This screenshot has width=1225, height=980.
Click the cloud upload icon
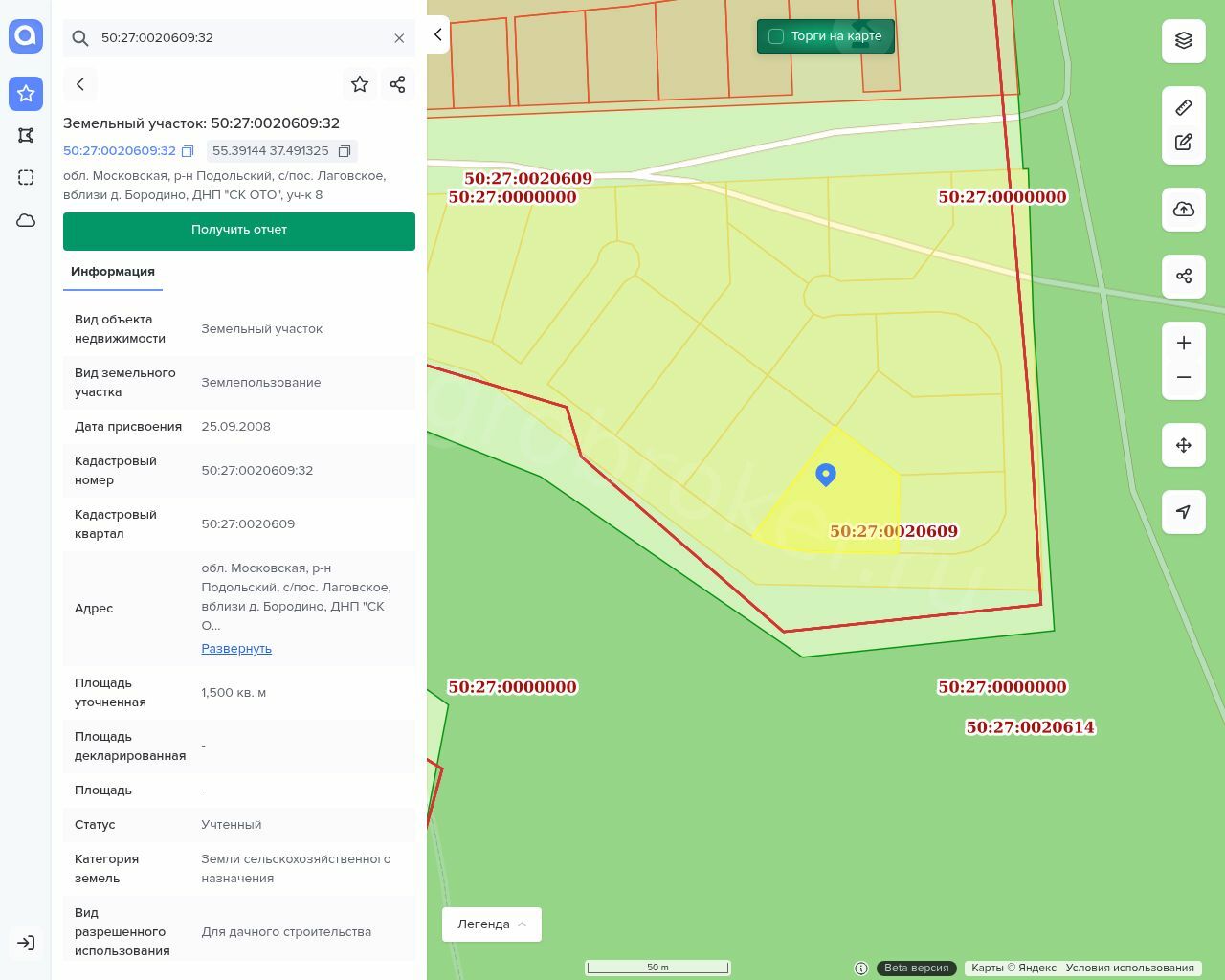(x=1184, y=210)
